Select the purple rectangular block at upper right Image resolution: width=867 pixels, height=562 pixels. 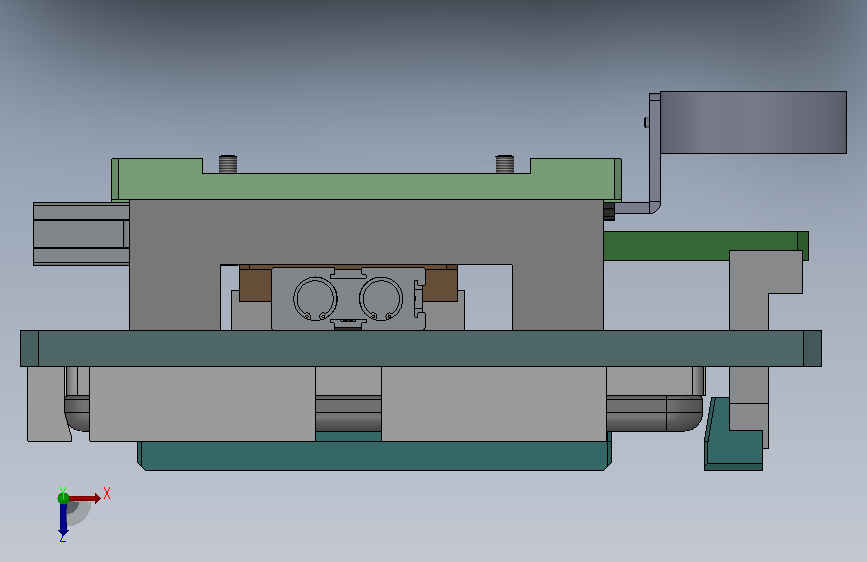753,122
